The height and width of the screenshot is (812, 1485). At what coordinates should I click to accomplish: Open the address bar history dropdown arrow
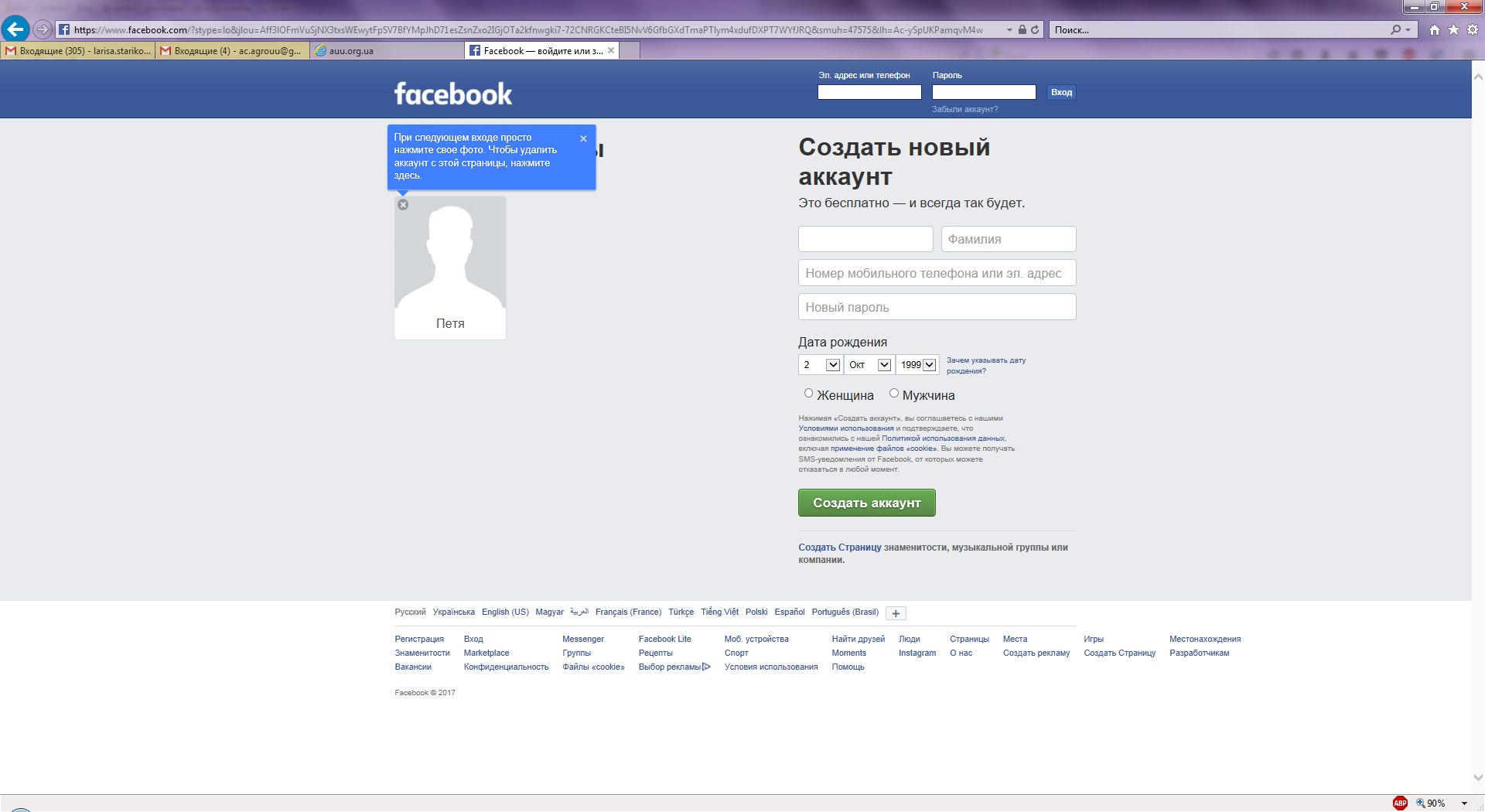[1009, 29]
